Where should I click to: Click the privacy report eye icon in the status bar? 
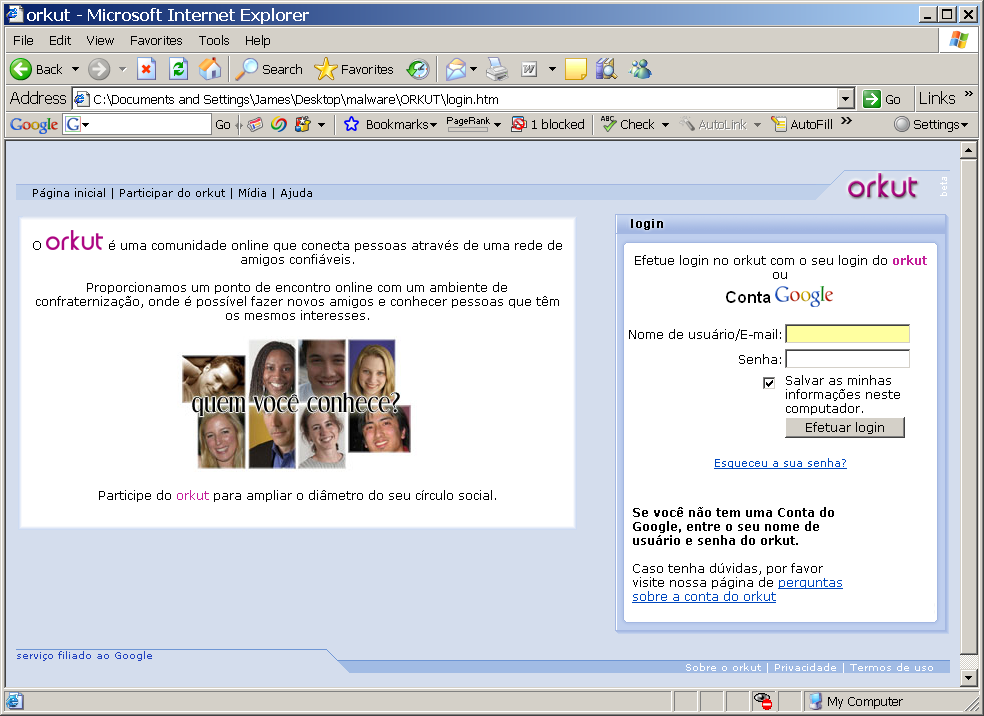pos(762,701)
